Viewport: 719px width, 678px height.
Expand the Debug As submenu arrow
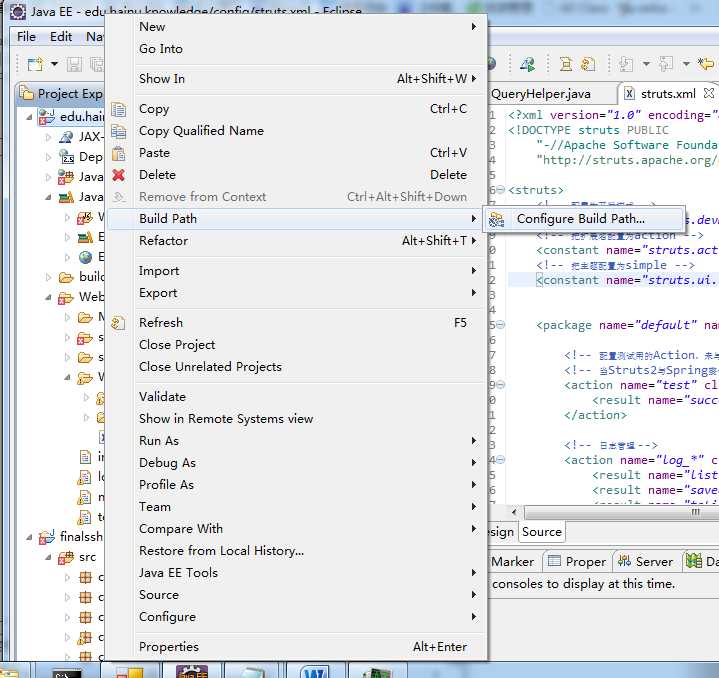474,463
